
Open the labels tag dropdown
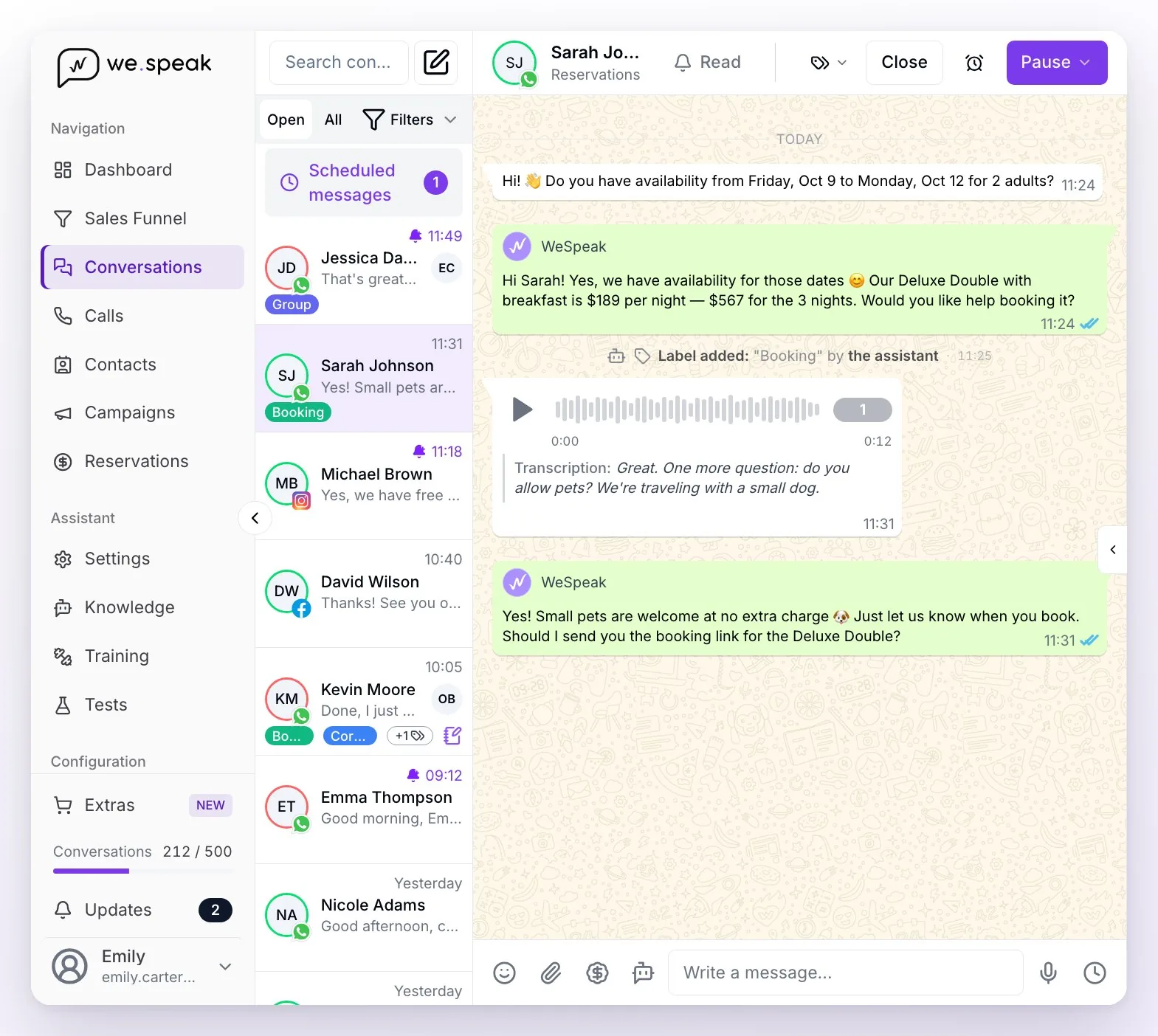pyautogui.click(x=828, y=63)
